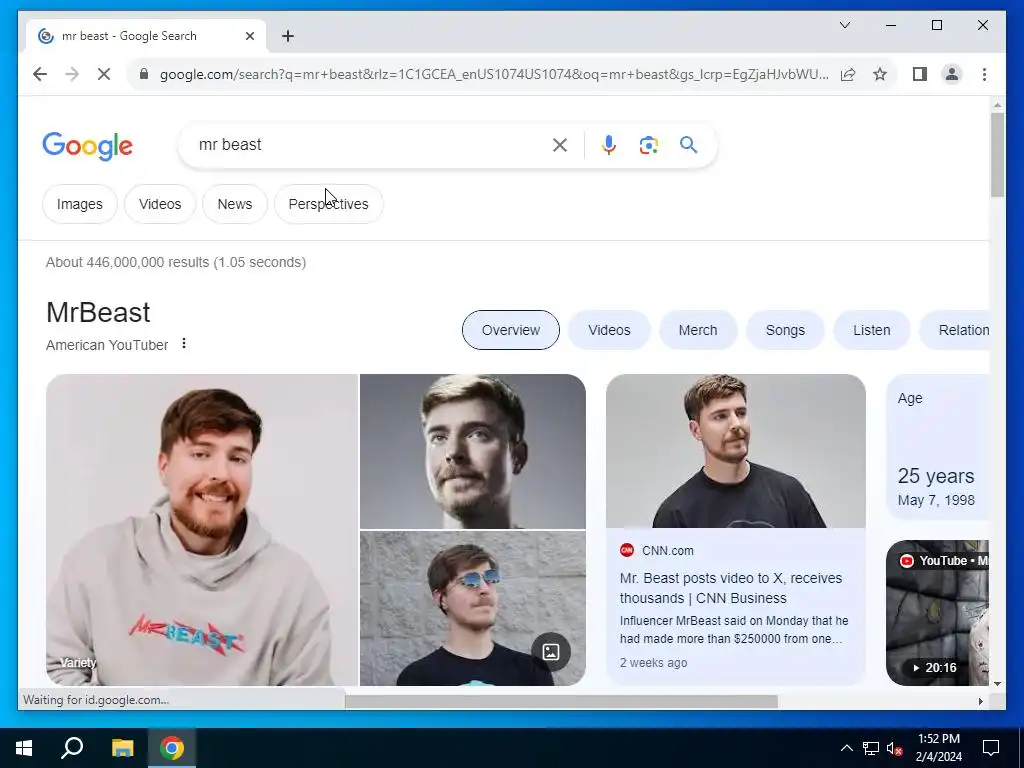Click the page scroll down arrow
The height and width of the screenshot is (768, 1024).
coord(997,684)
